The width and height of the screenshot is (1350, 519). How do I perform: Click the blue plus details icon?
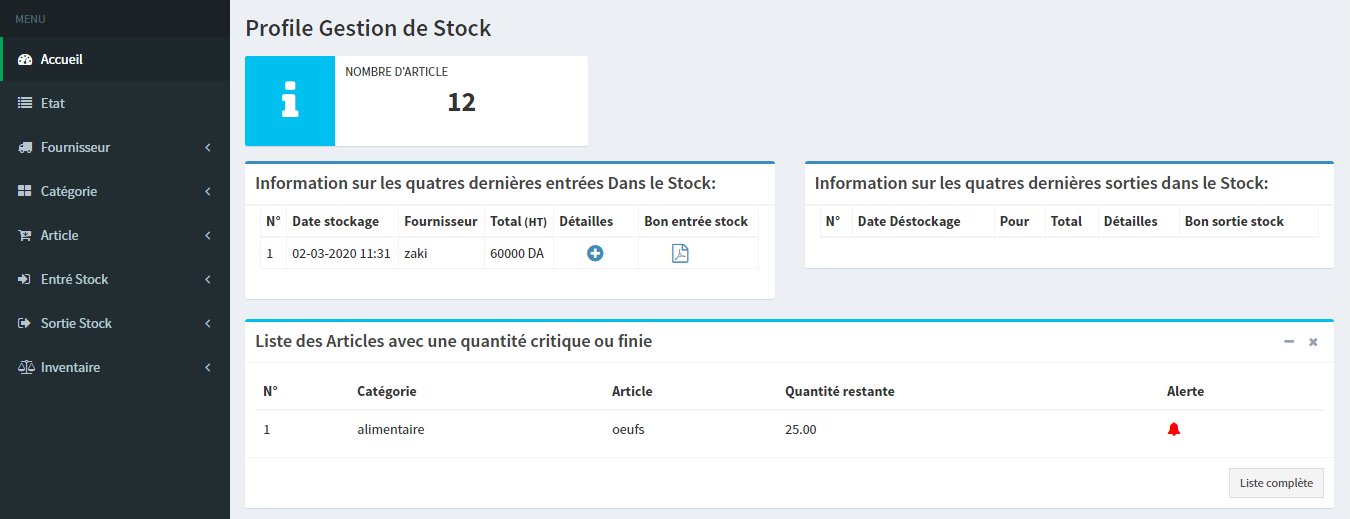(x=595, y=254)
